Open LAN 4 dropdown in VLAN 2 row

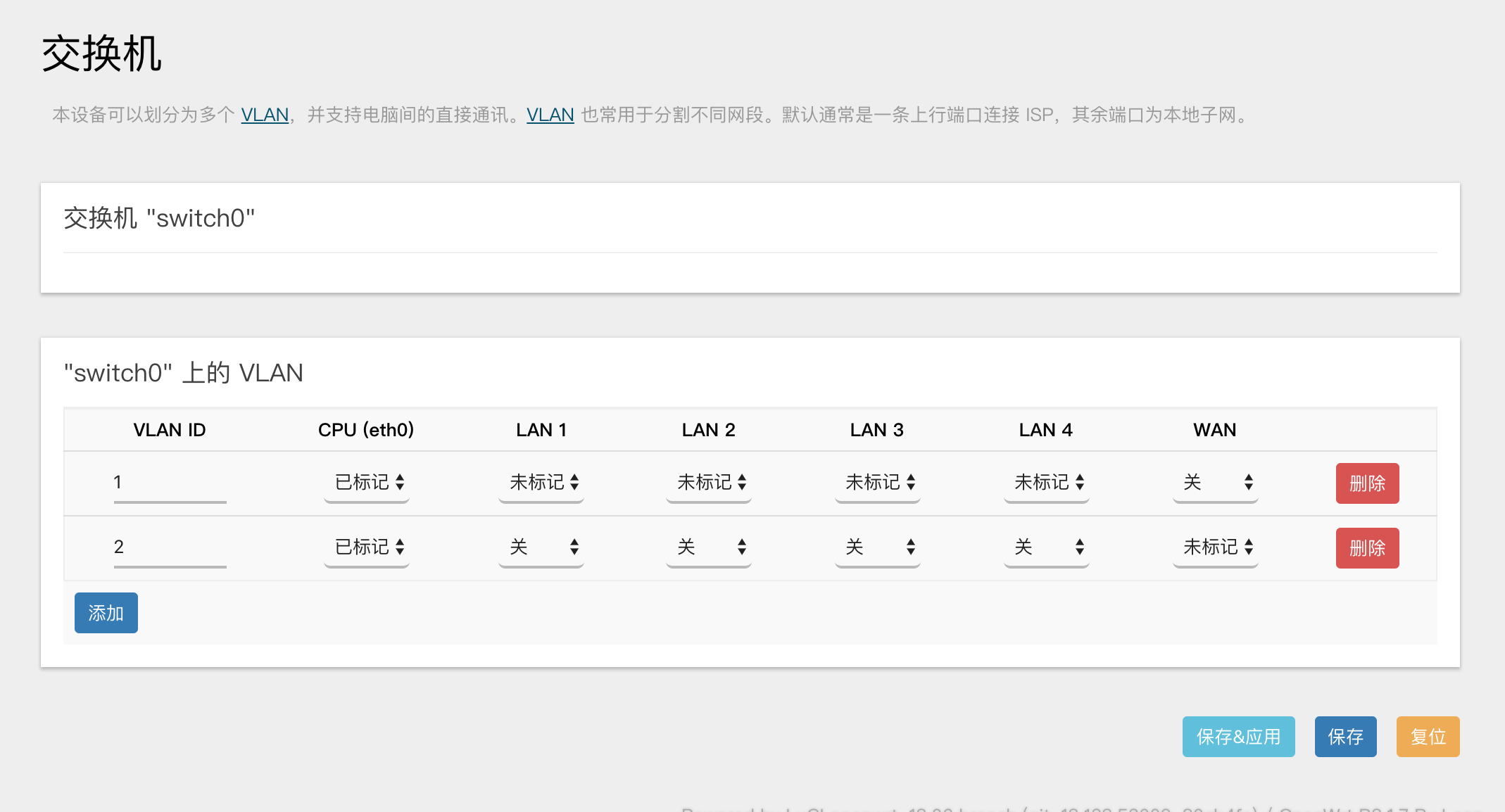1047,547
